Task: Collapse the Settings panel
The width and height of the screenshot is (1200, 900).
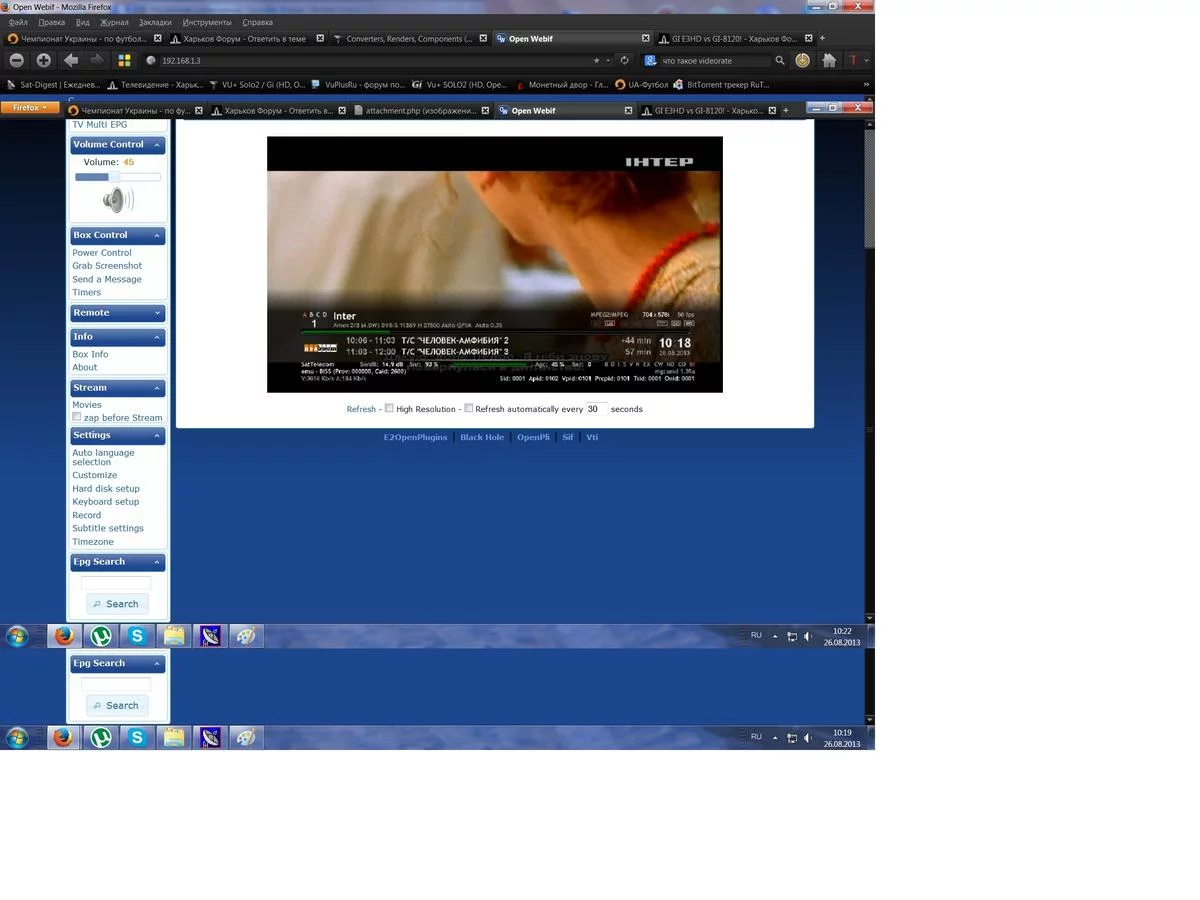Action: (157, 436)
